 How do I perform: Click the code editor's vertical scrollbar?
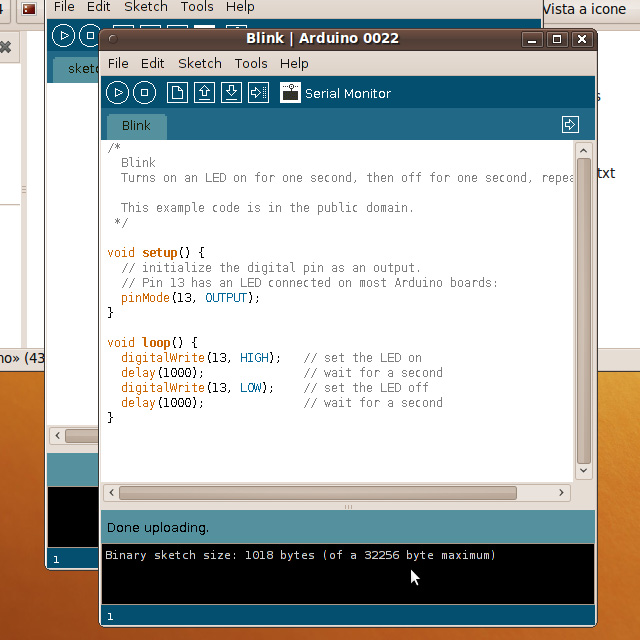click(x=584, y=300)
